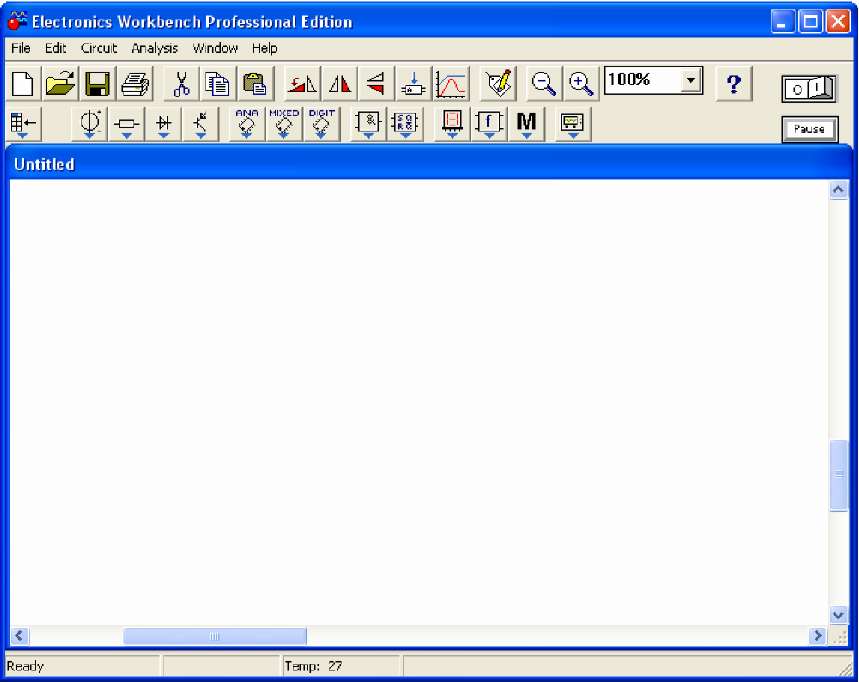The width and height of the screenshot is (859, 682).
Task: Click the Ready status text
Action: pos(25,666)
